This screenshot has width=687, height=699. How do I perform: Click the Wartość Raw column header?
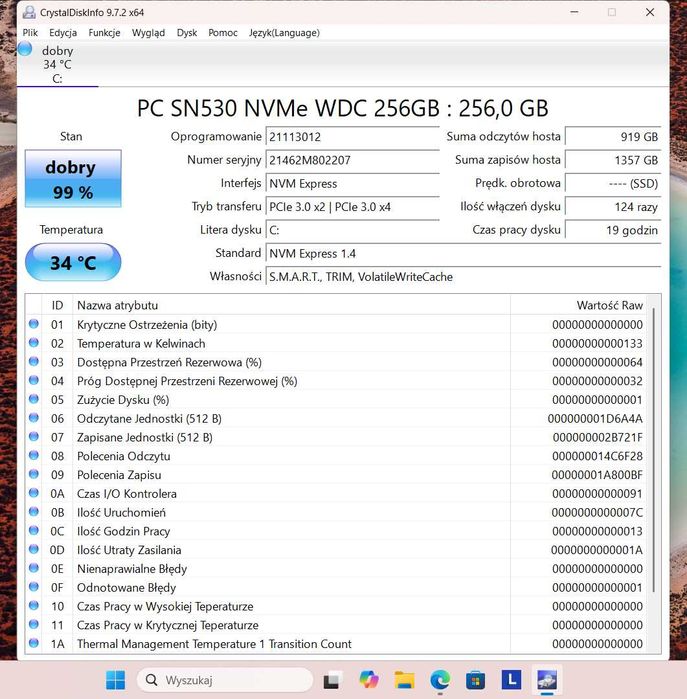pyautogui.click(x=578, y=305)
